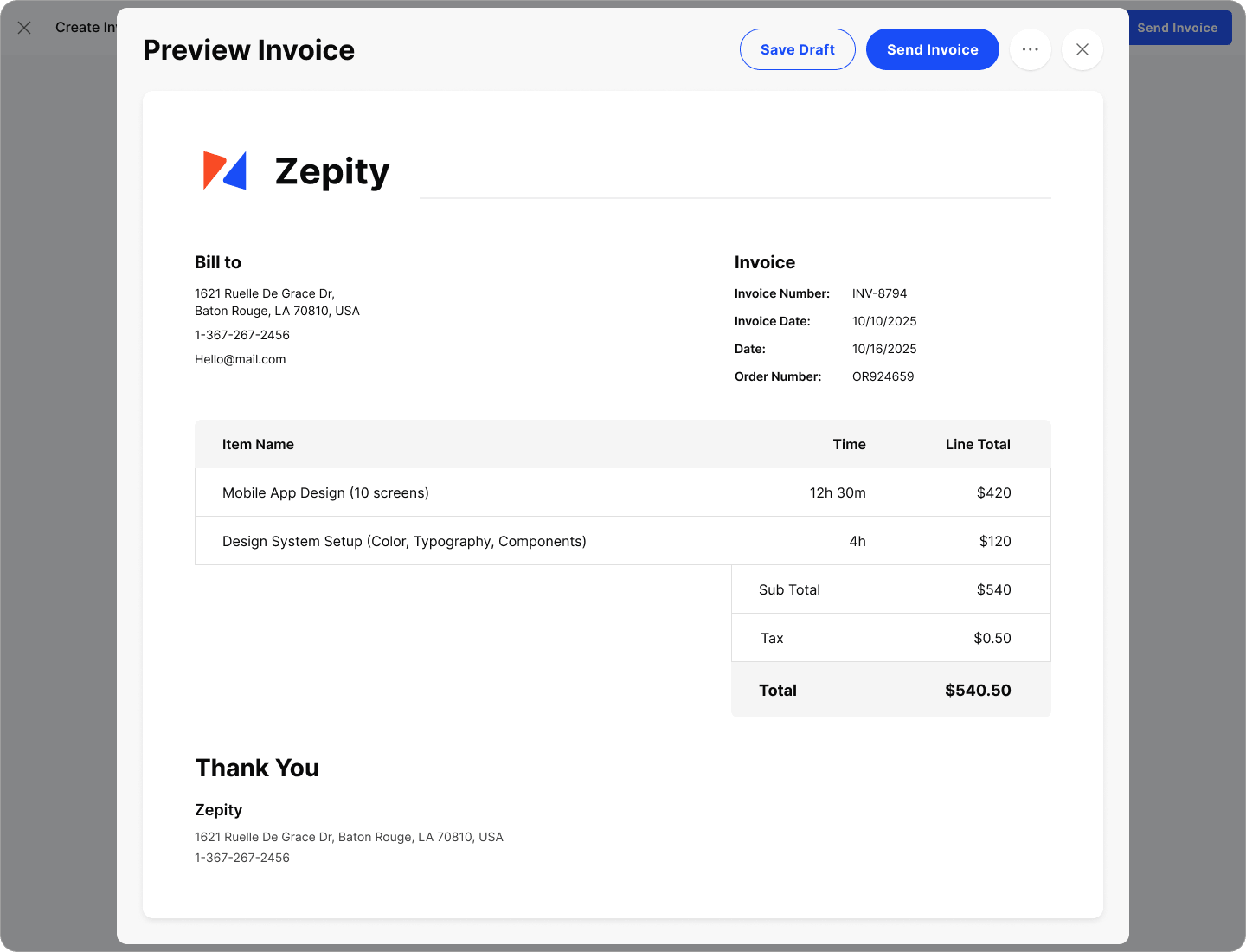Click the Item Name column header
This screenshot has width=1246, height=952.
tap(258, 444)
